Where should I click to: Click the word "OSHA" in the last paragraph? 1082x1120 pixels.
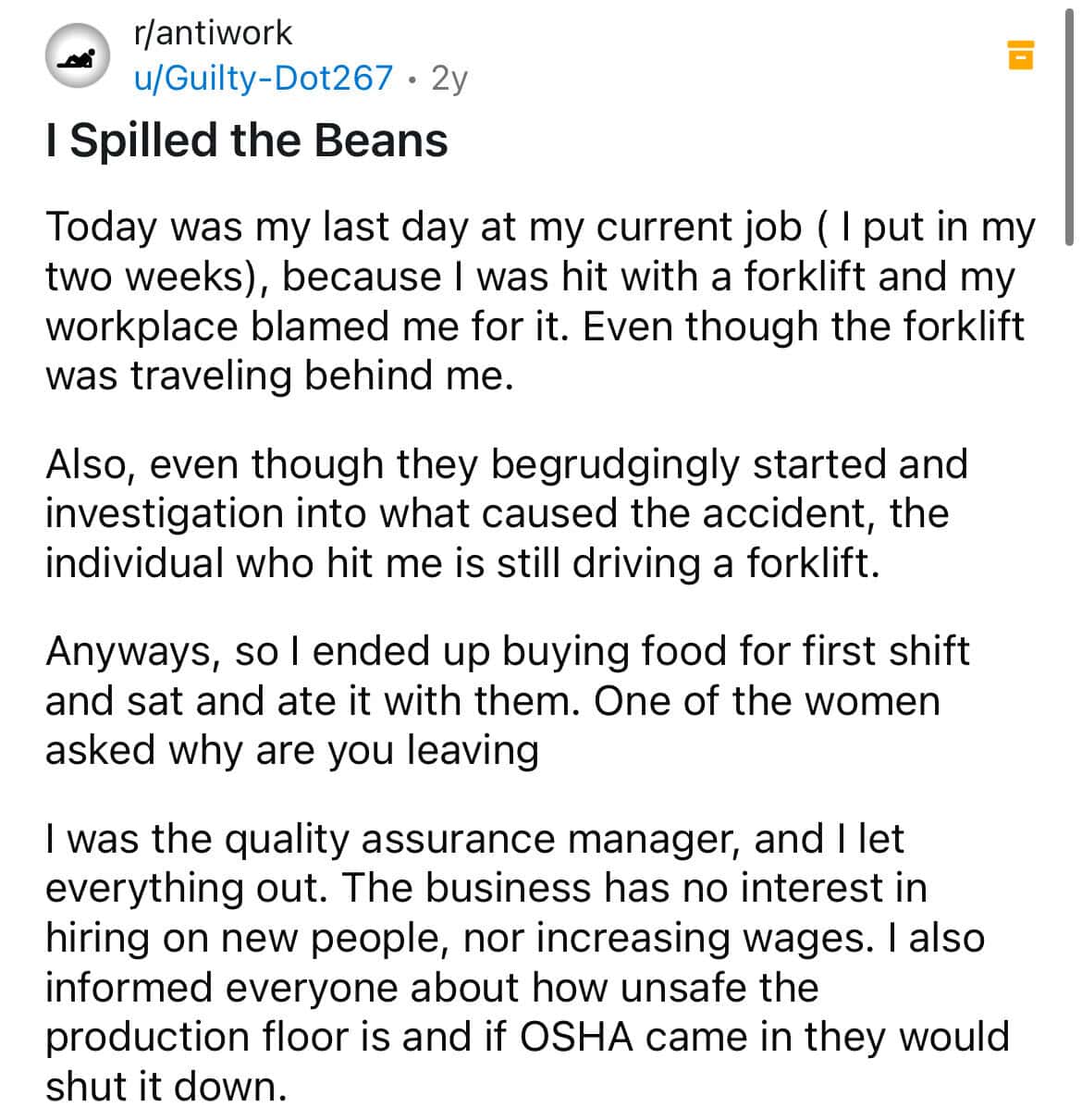coord(577,1036)
